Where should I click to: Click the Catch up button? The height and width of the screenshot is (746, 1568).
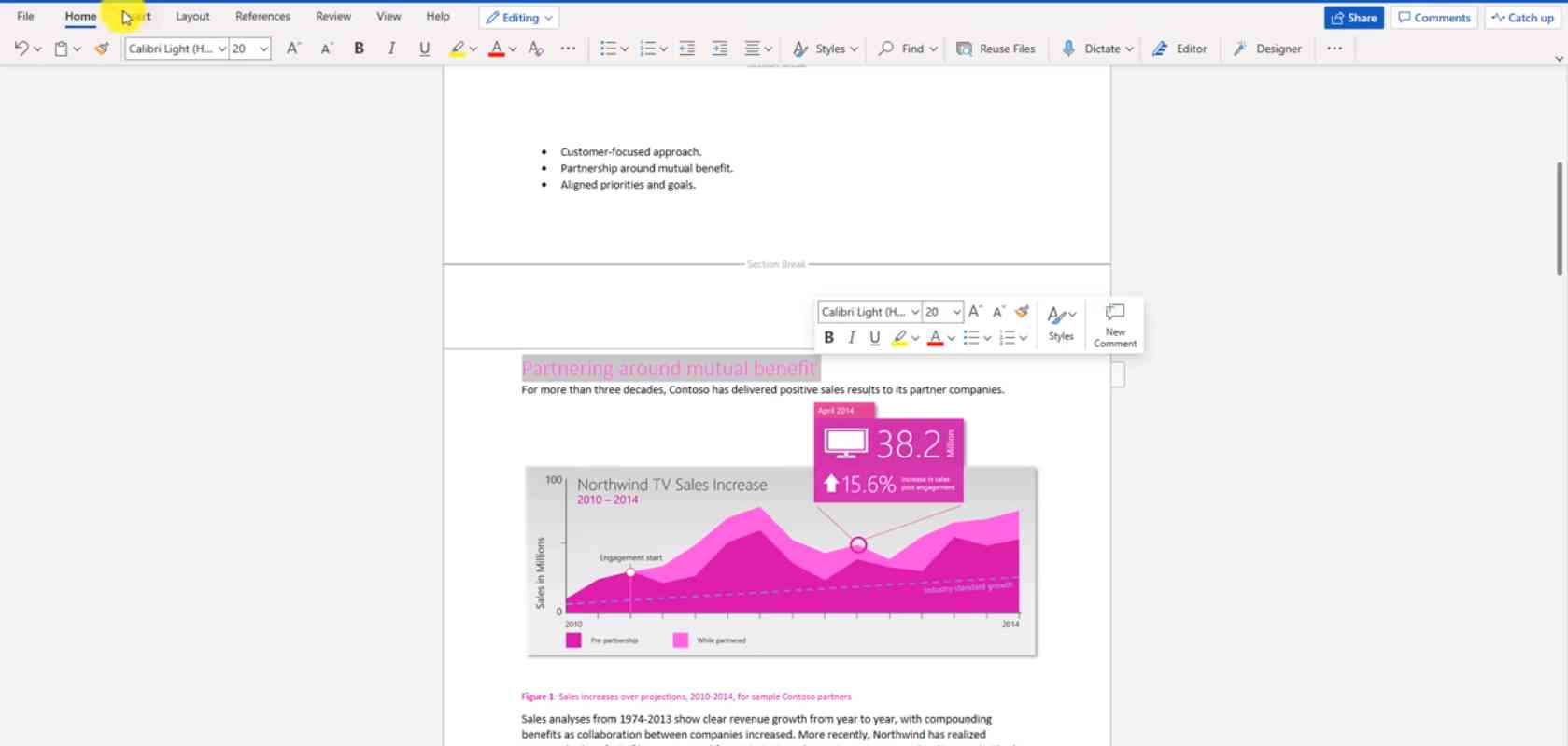pyautogui.click(x=1523, y=18)
